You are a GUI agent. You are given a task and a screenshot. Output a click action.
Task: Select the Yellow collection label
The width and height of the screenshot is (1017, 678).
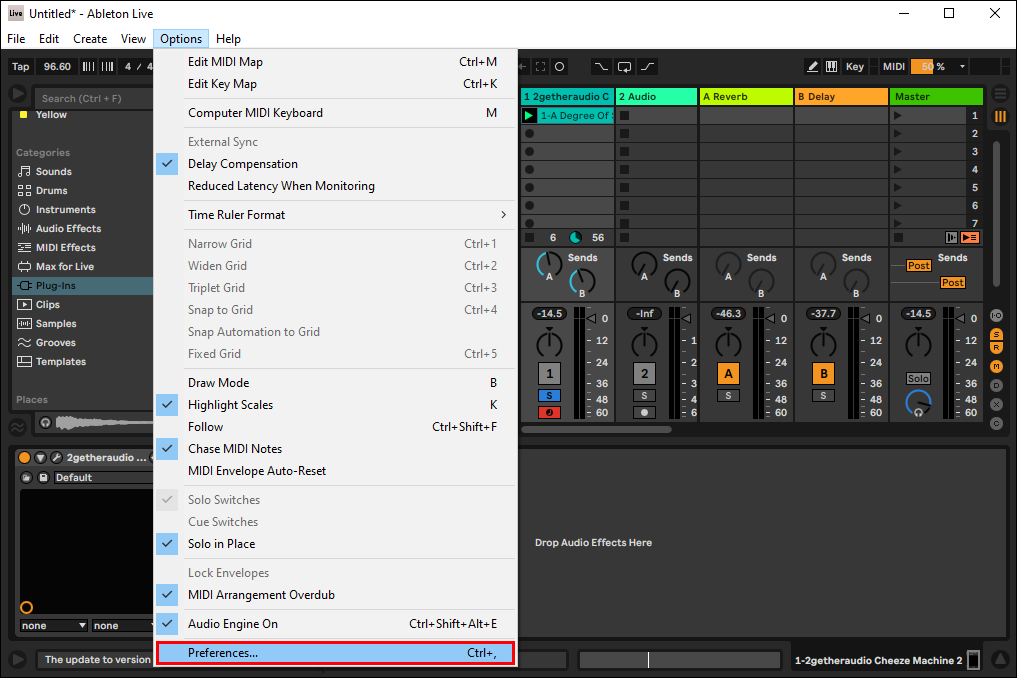(x=51, y=115)
